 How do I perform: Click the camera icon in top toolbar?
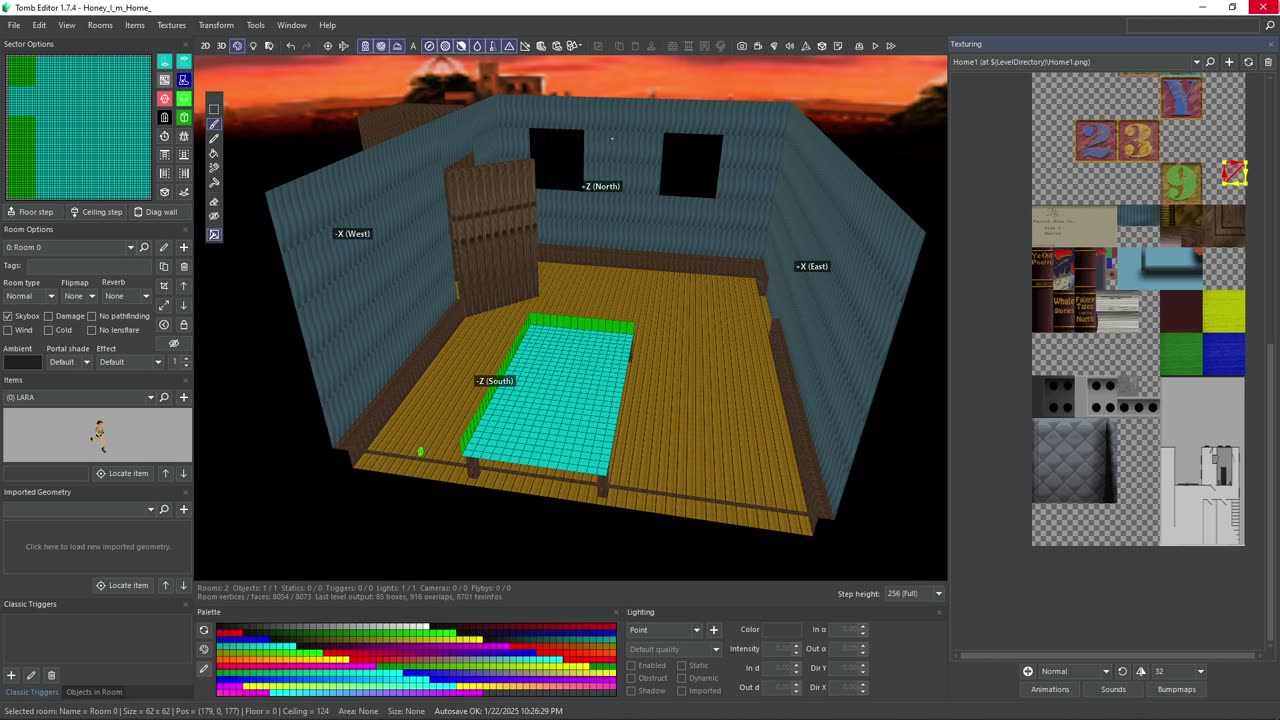(741, 46)
